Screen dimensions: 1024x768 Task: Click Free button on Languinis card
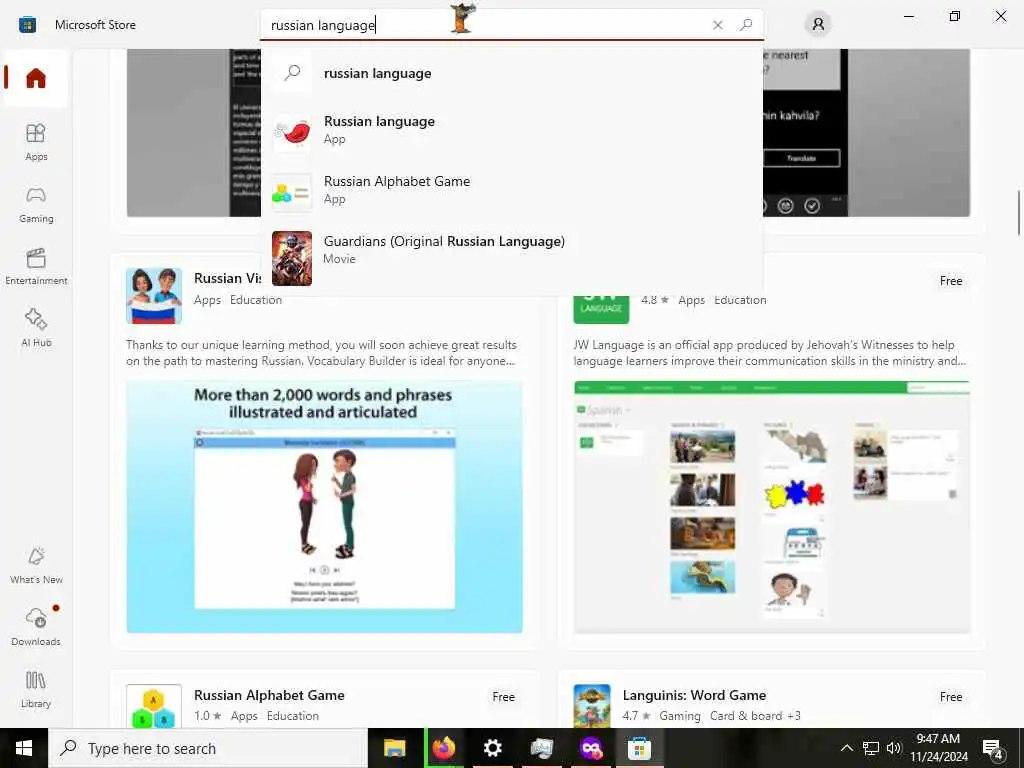tap(951, 697)
